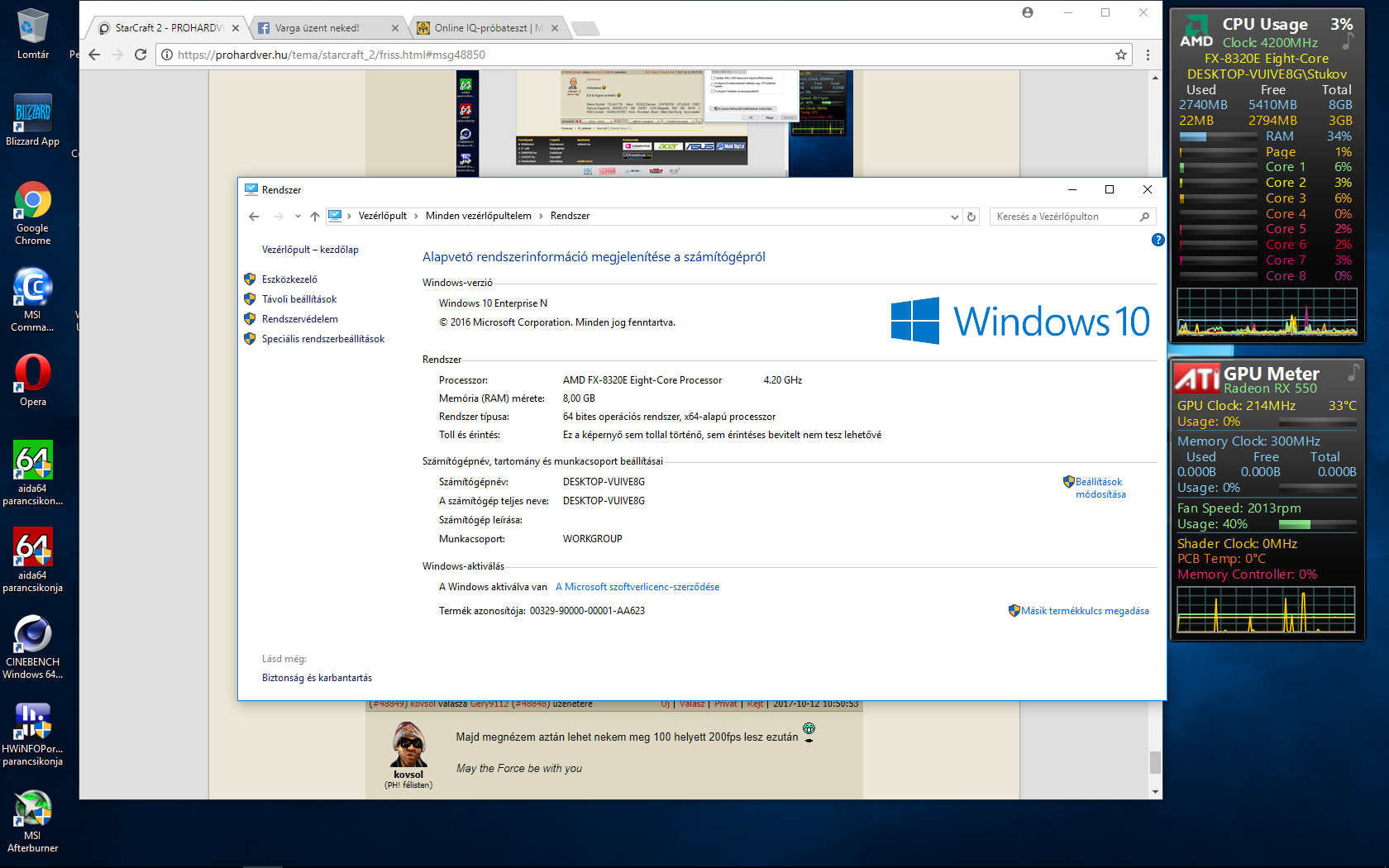Click the GPU Meter history graph
The width and height of the screenshot is (1389, 868).
click(1266, 610)
